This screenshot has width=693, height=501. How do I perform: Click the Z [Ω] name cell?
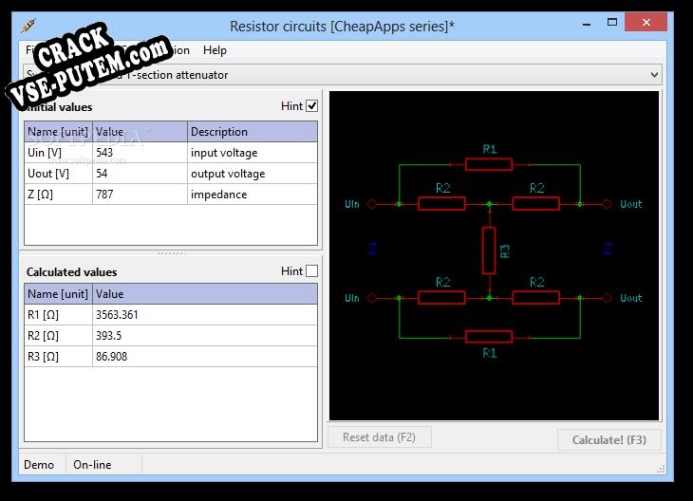58,194
